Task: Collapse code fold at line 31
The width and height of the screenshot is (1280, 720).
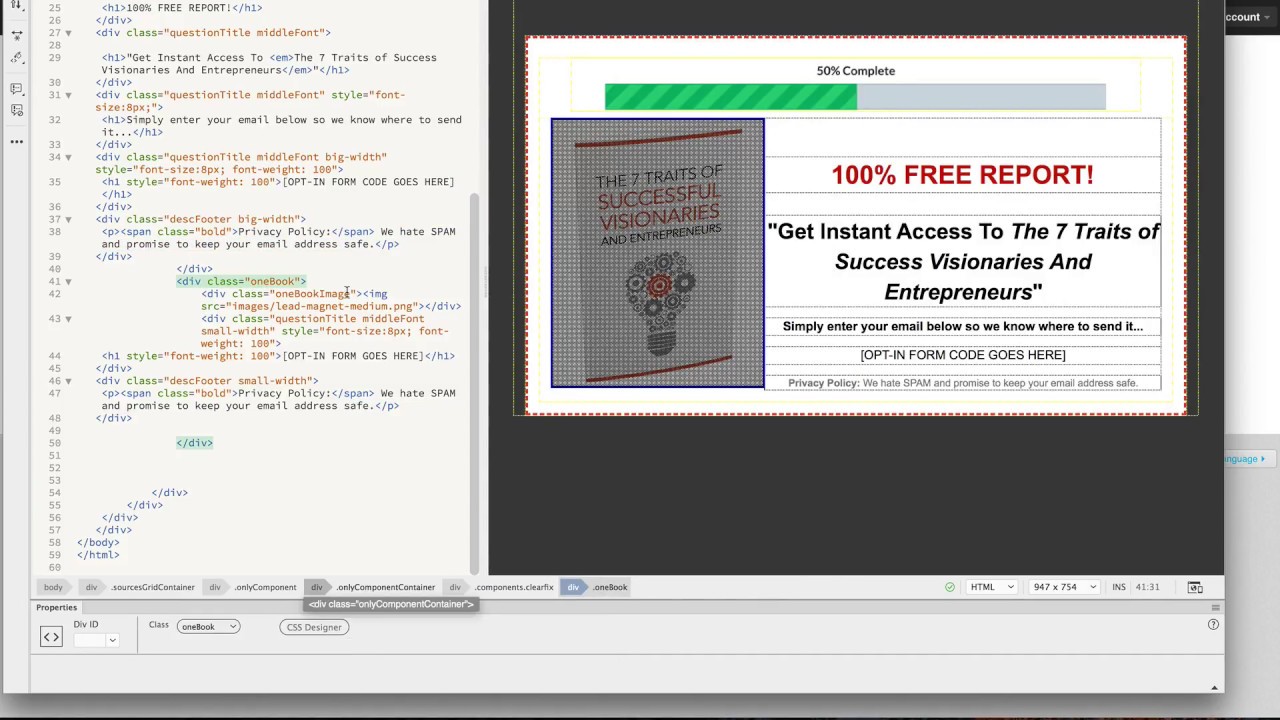Action: pyautogui.click(x=68, y=95)
